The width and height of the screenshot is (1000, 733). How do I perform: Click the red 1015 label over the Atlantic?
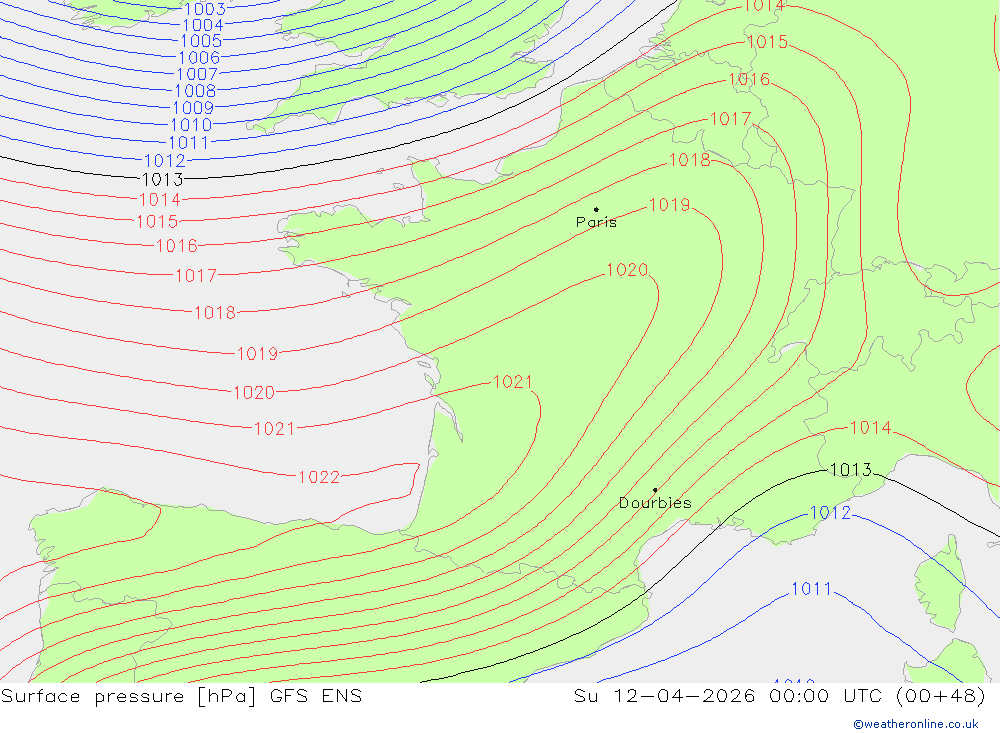click(158, 222)
